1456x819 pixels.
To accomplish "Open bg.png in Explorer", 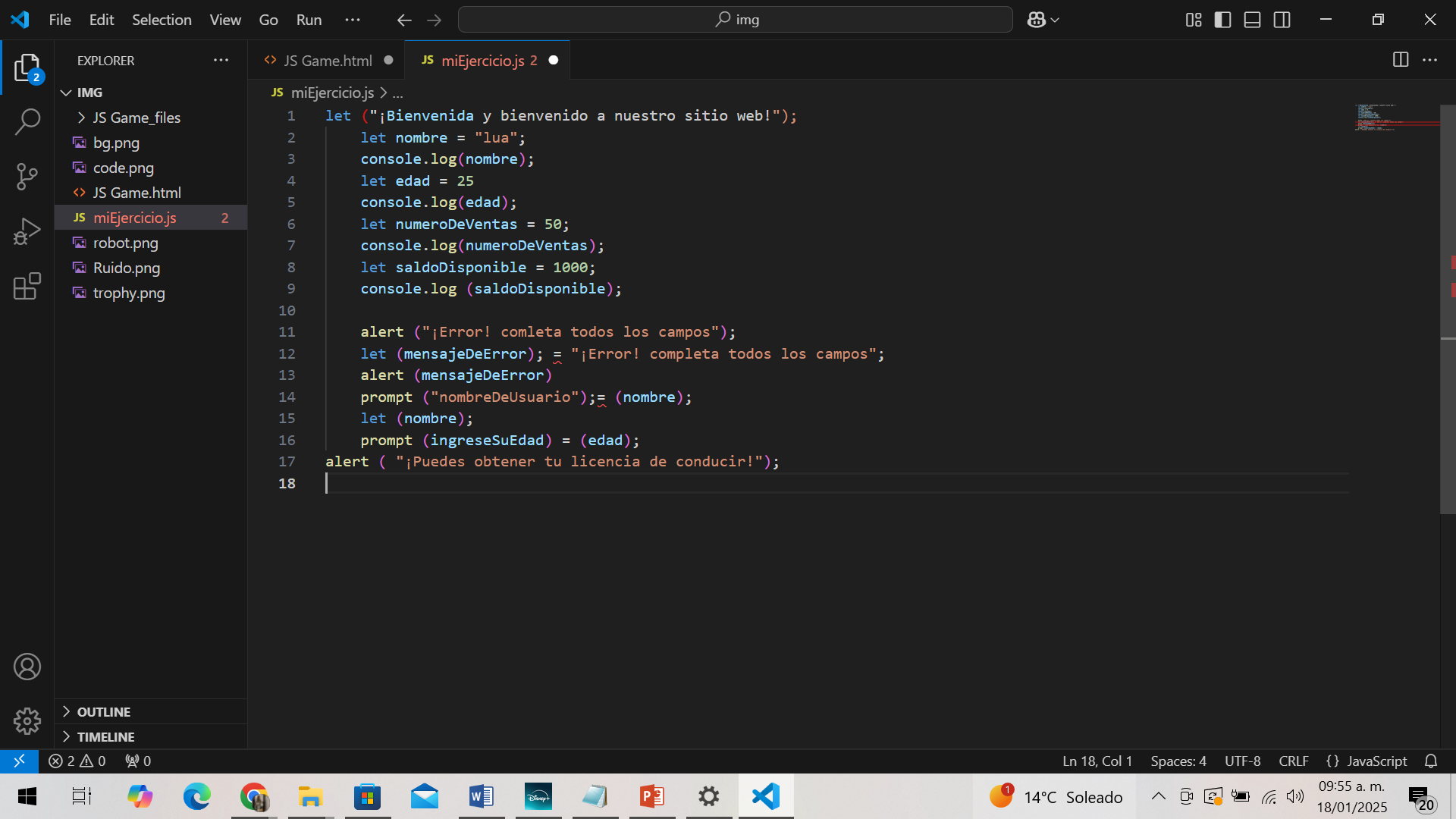I will pos(151,143).
